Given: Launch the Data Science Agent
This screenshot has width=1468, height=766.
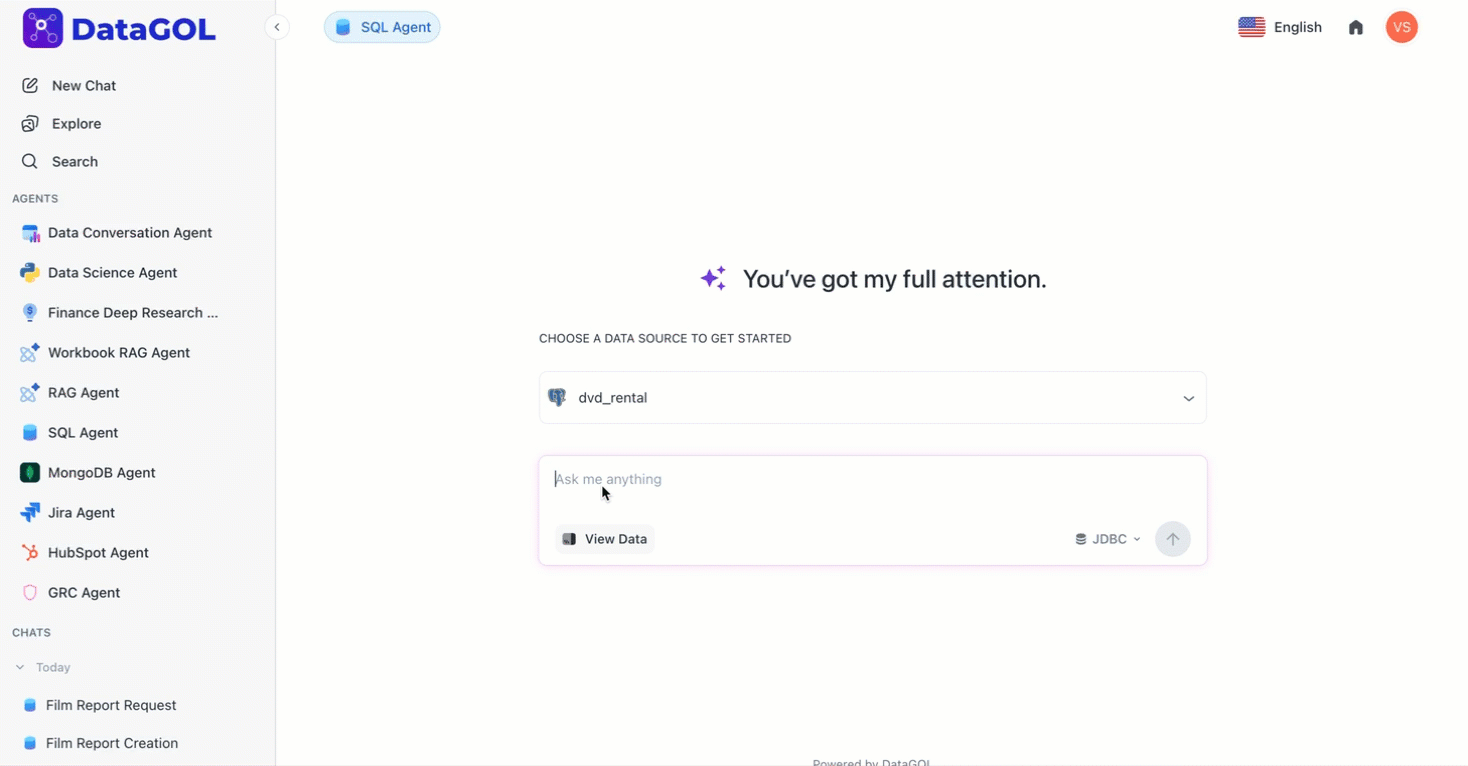Looking at the screenshot, I should [x=112, y=272].
